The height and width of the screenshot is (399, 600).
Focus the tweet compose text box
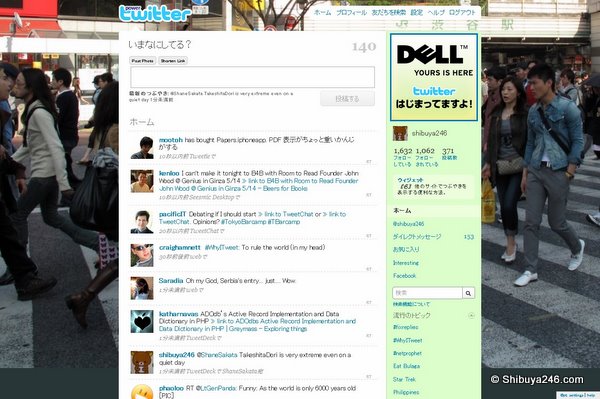[x=253, y=77]
